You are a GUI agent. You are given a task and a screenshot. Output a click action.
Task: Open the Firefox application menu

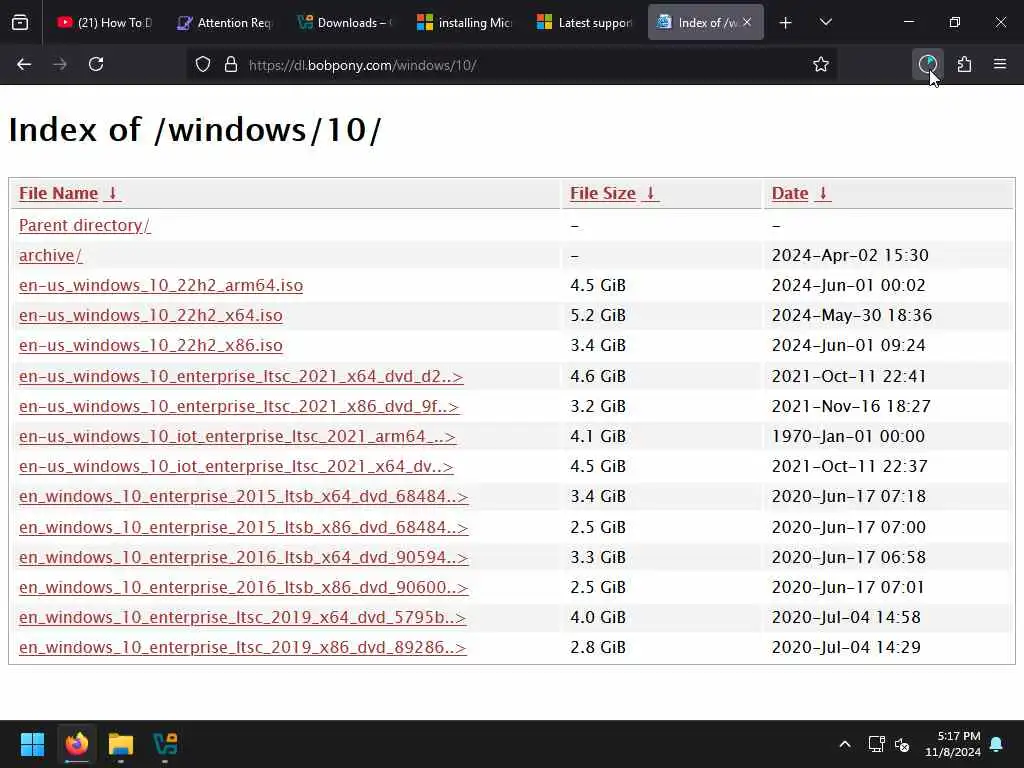[1000, 64]
